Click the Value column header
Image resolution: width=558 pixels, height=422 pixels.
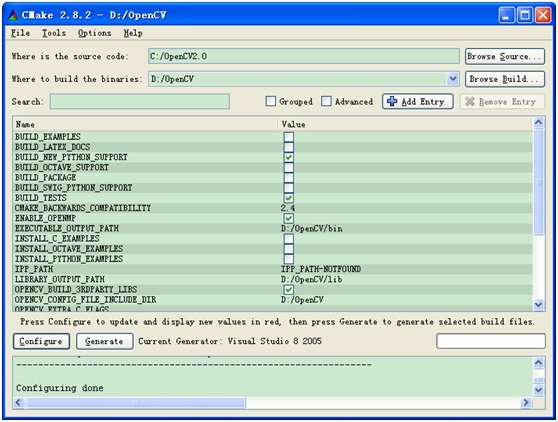(405, 125)
